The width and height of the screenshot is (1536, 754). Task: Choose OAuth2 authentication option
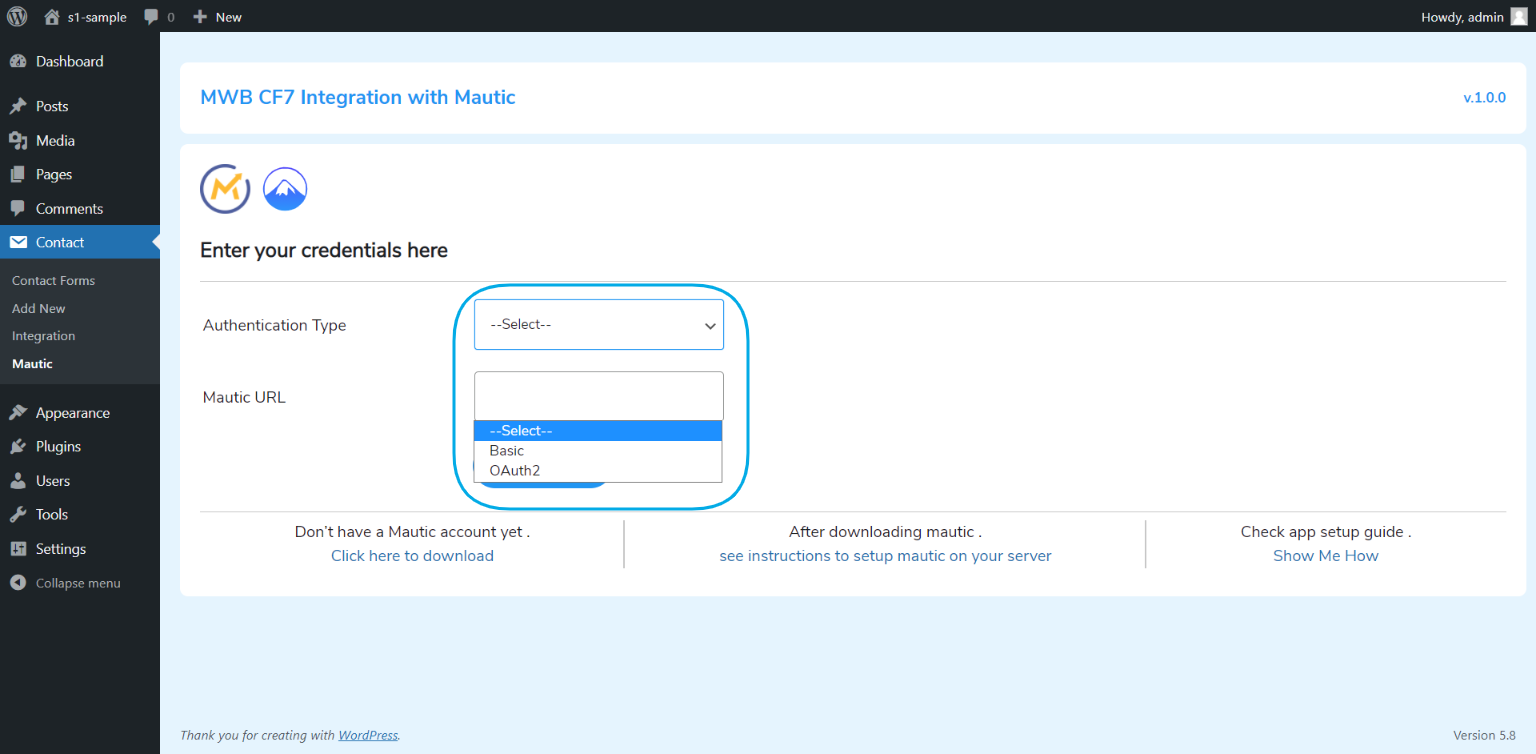598,470
